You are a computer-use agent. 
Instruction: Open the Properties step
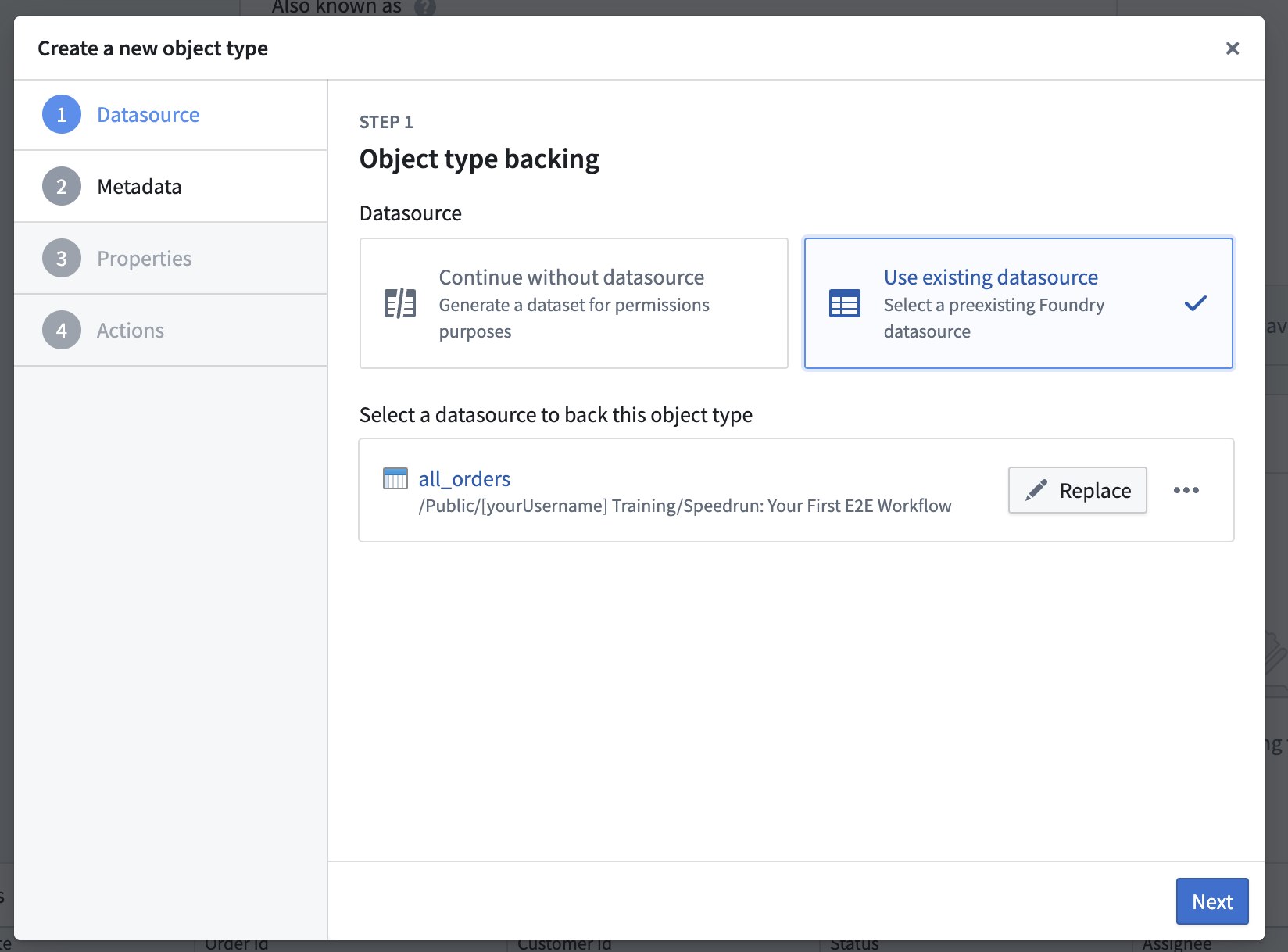(x=144, y=259)
